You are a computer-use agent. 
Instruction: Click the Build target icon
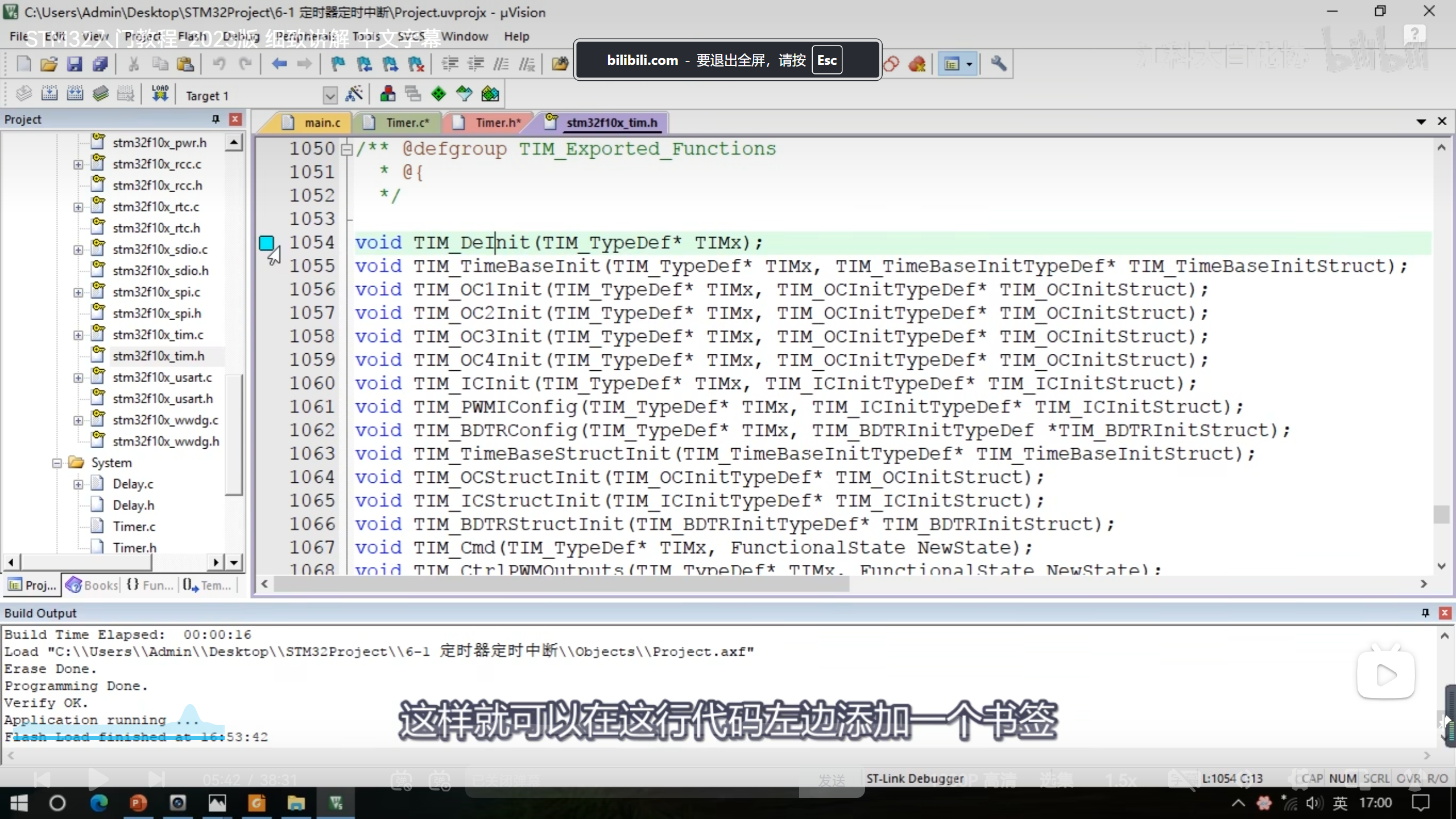[x=49, y=94]
